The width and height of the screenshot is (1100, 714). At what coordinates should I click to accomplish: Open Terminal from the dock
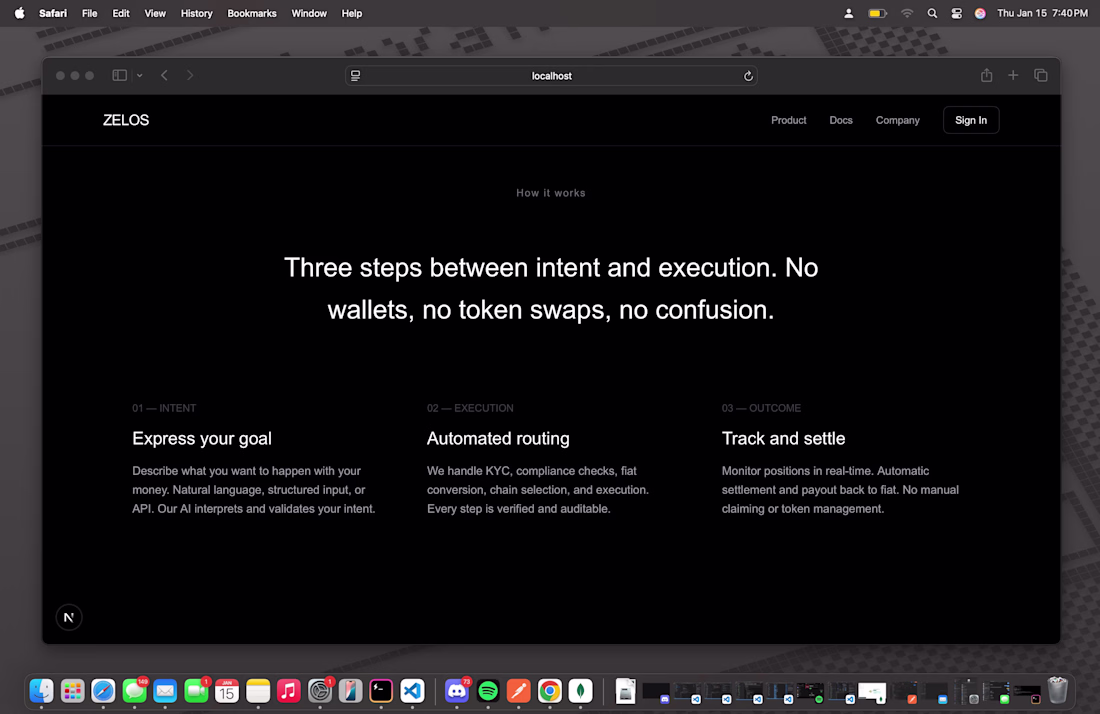(x=381, y=691)
